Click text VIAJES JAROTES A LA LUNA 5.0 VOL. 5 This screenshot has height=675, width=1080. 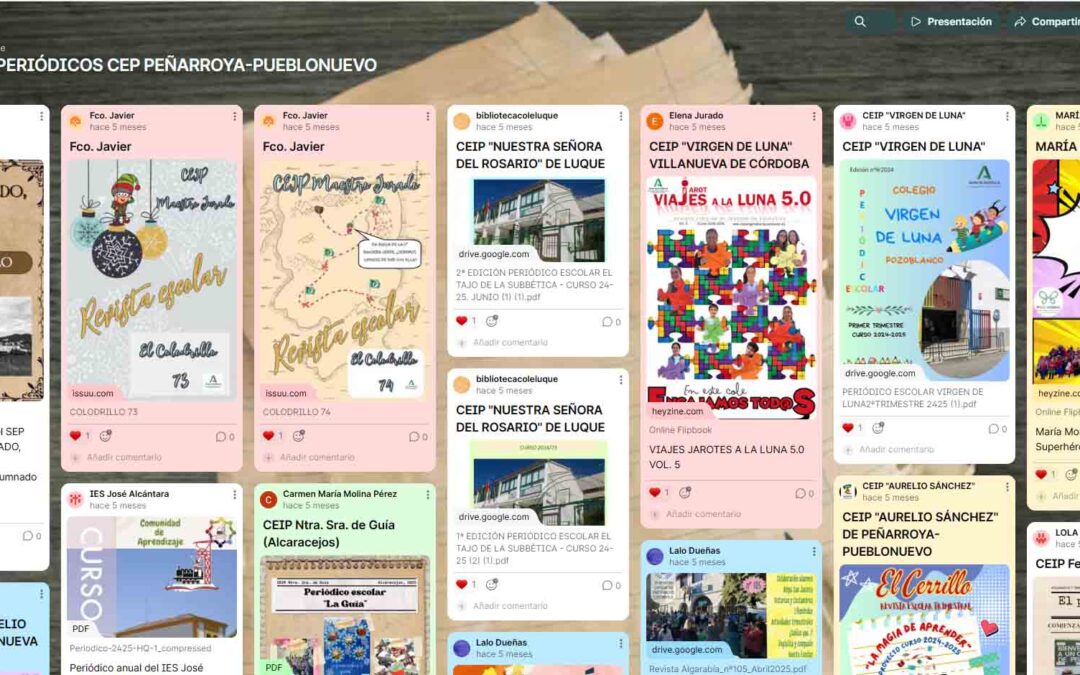tap(727, 457)
